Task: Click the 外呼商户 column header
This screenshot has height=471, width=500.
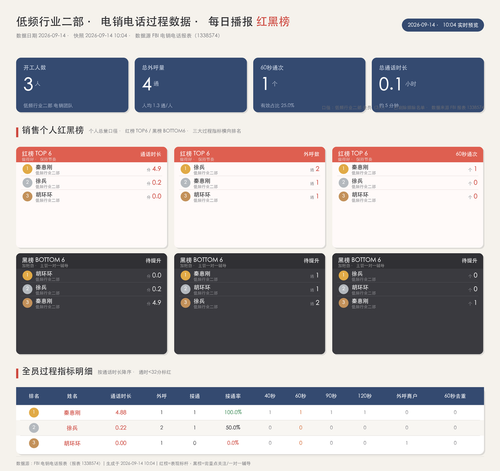Action: click(x=406, y=396)
